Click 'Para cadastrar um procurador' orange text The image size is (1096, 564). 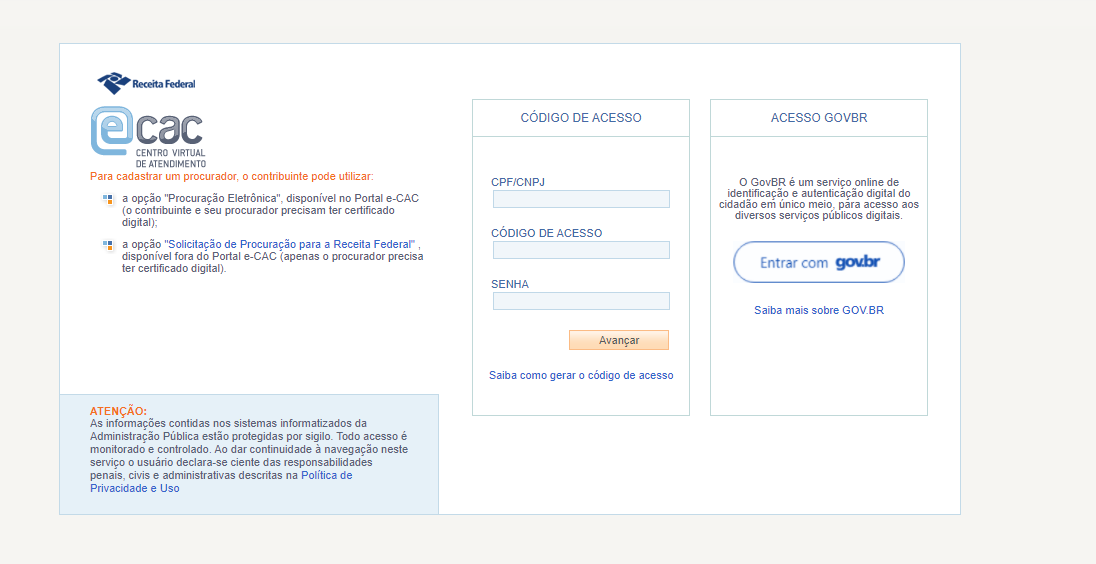pos(232,176)
